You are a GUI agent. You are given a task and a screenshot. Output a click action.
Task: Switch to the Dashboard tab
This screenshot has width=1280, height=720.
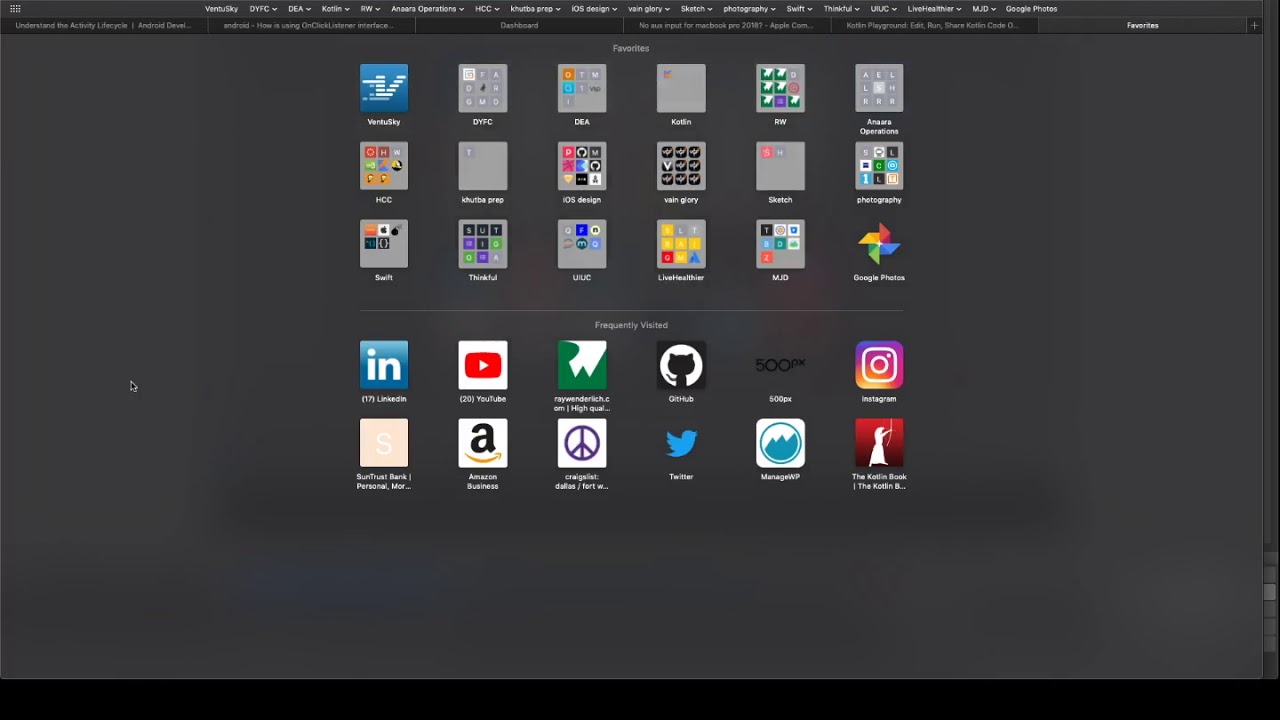519,26
